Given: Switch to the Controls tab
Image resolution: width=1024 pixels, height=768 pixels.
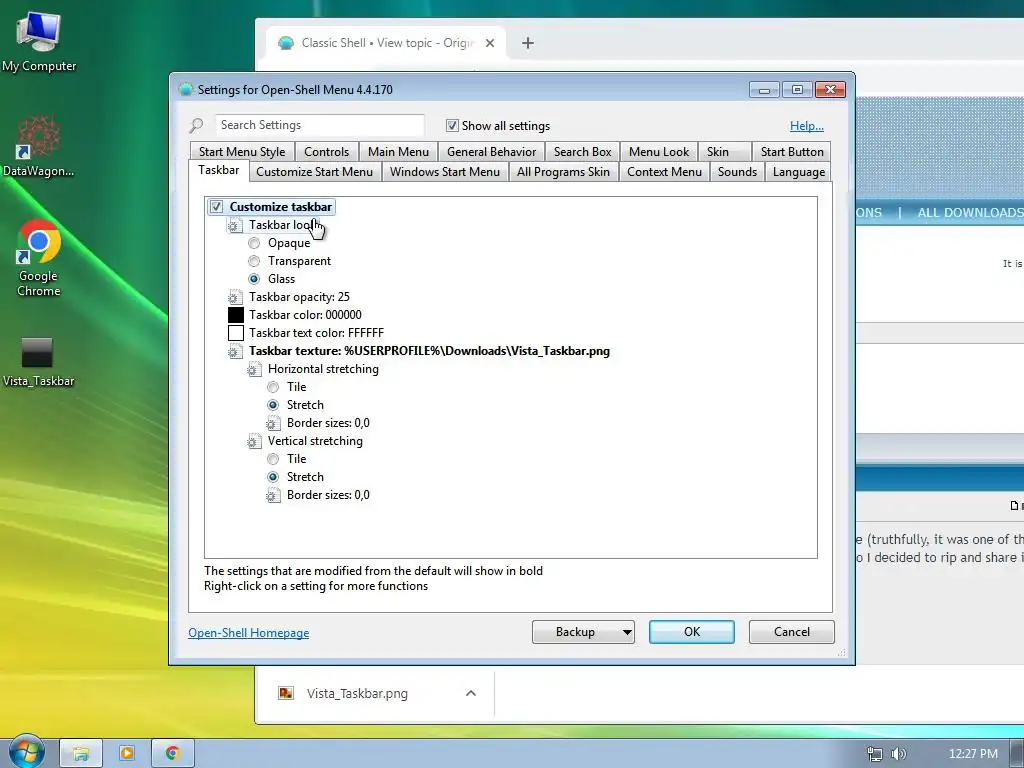Looking at the screenshot, I should [327, 152].
